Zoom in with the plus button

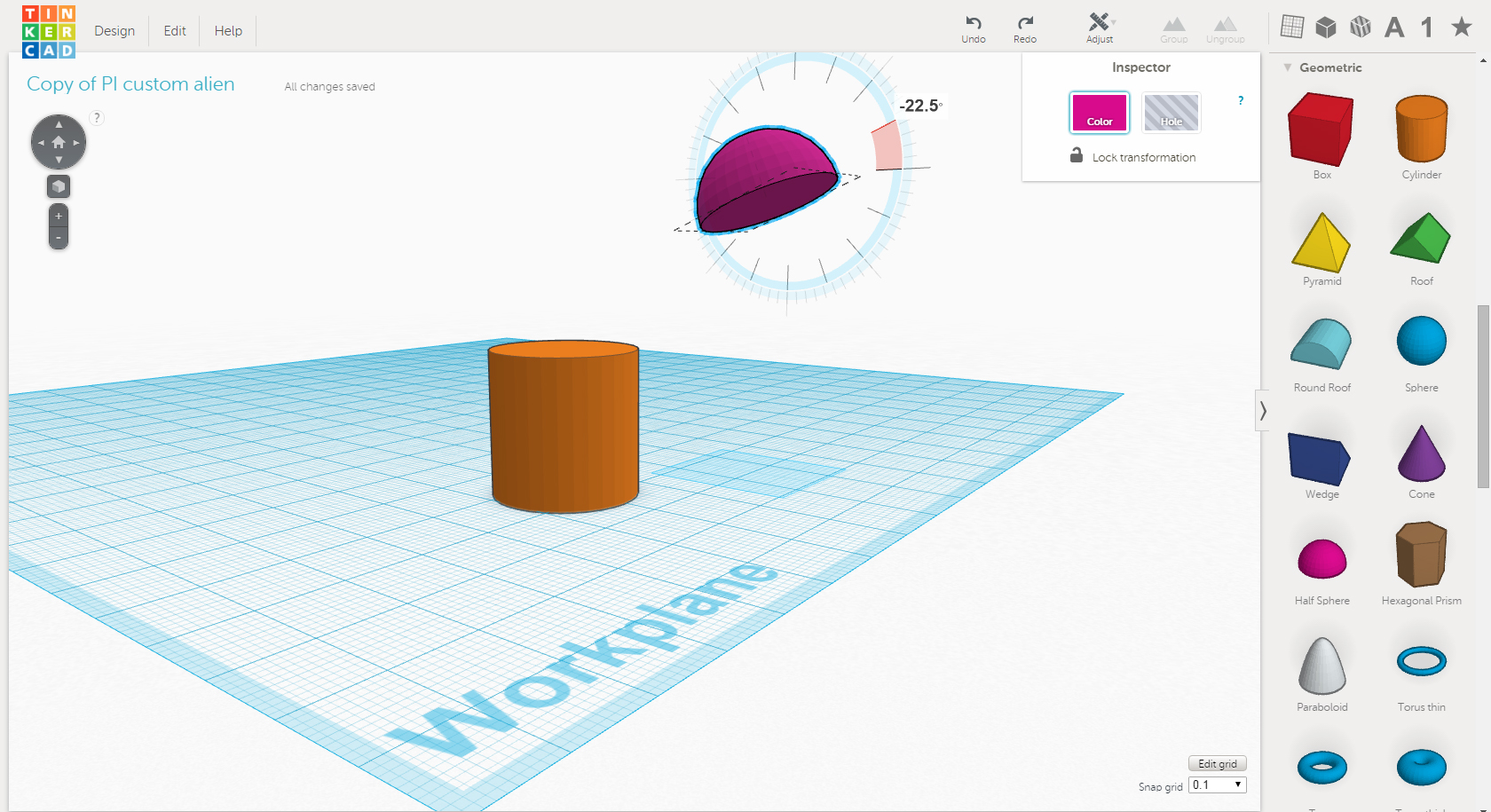[x=59, y=217]
